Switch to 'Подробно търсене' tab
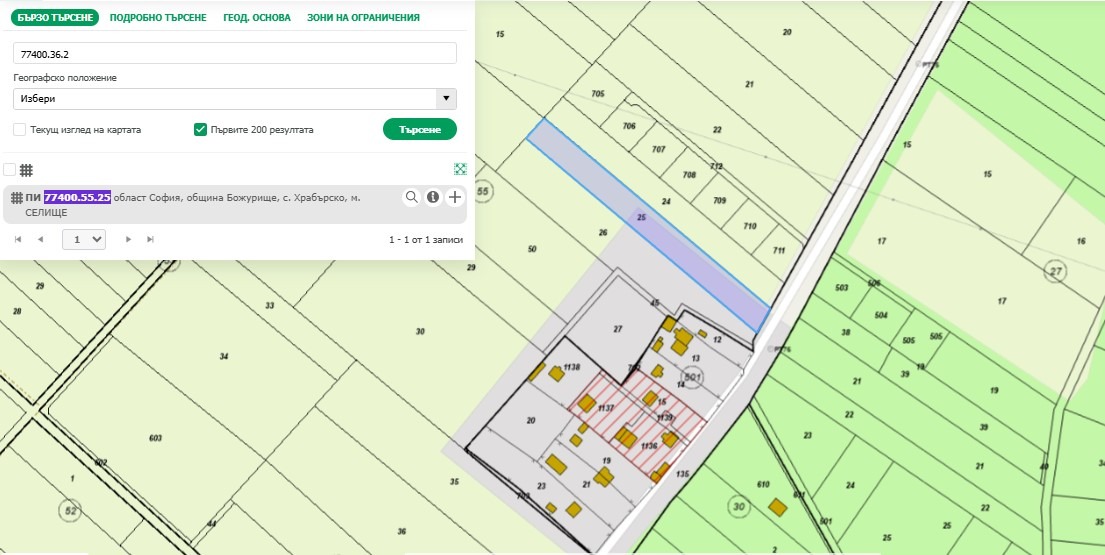This screenshot has height=555, width=1105. coord(158,18)
